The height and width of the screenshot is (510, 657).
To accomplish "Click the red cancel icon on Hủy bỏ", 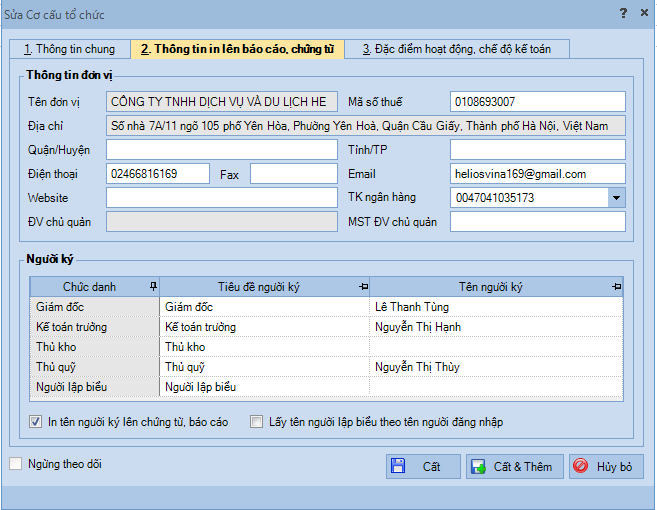I will (x=580, y=466).
